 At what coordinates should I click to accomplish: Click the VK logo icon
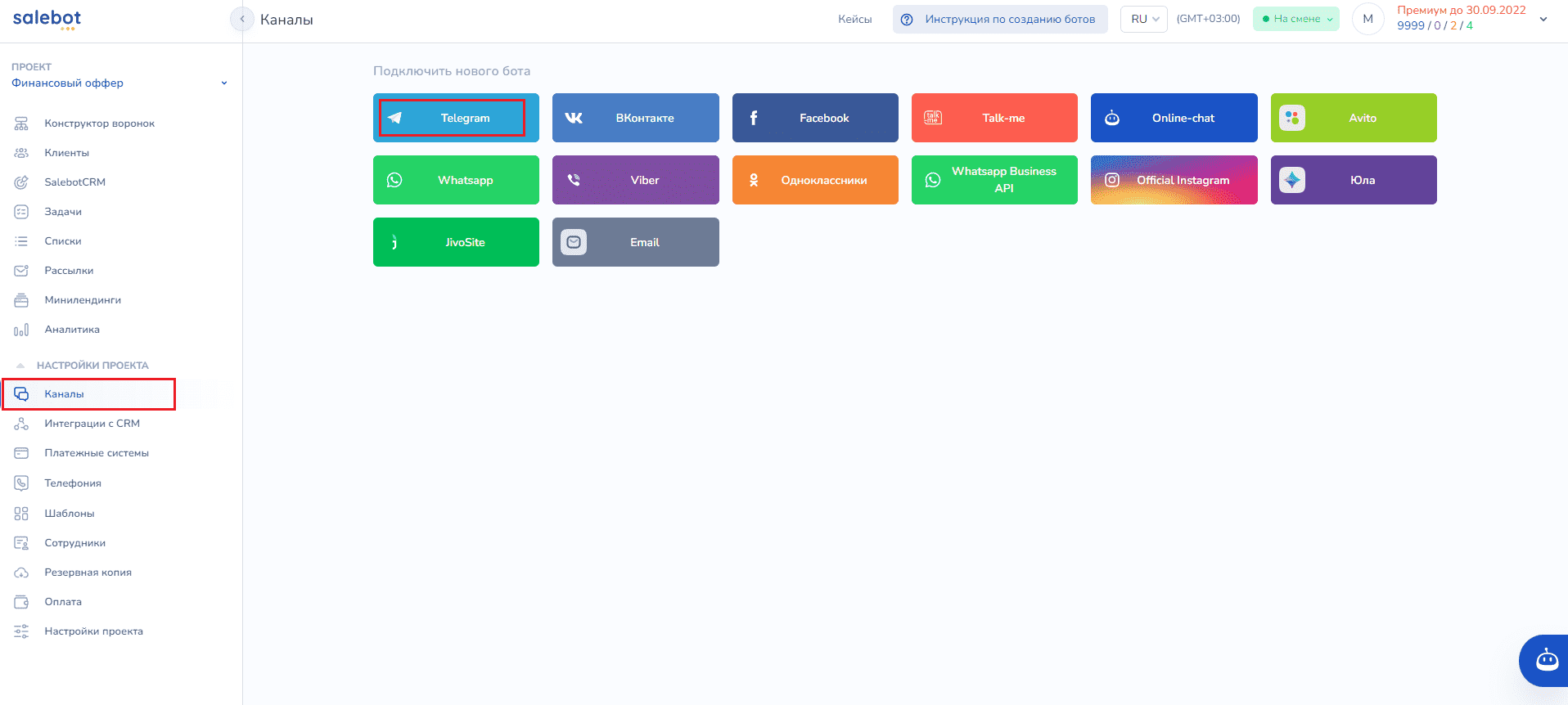click(x=574, y=118)
